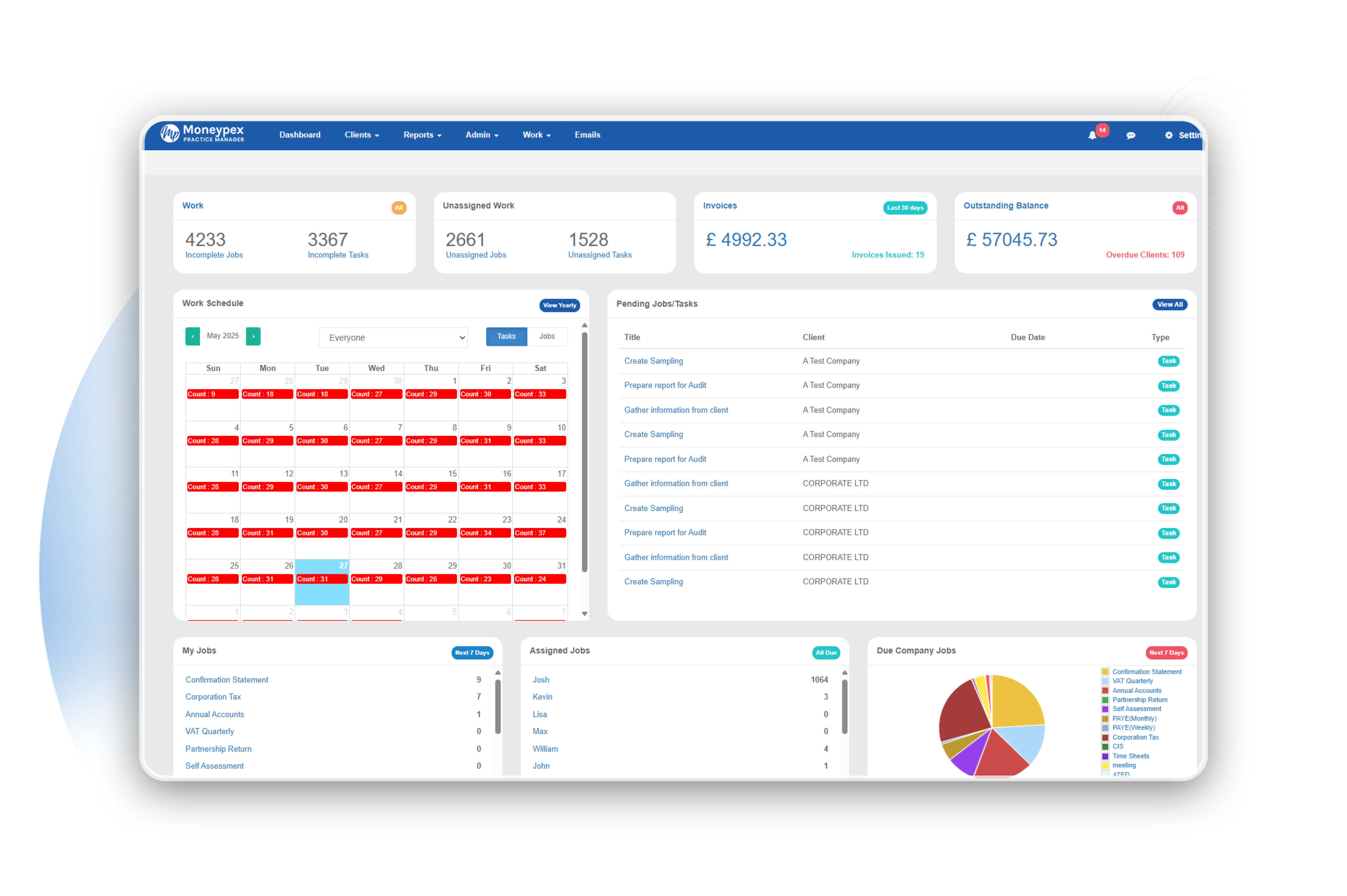Image resolution: width=1347 pixels, height=896 pixels.
Task: Click the Settings gear icon
Action: (1169, 135)
